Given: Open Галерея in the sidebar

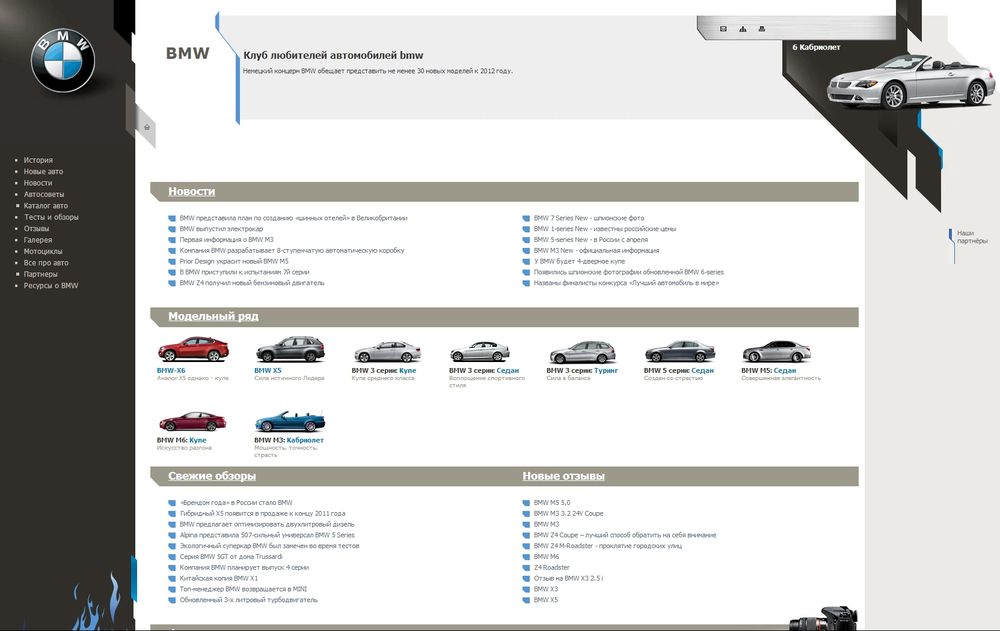Looking at the screenshot, I should [x=38, y=240].
